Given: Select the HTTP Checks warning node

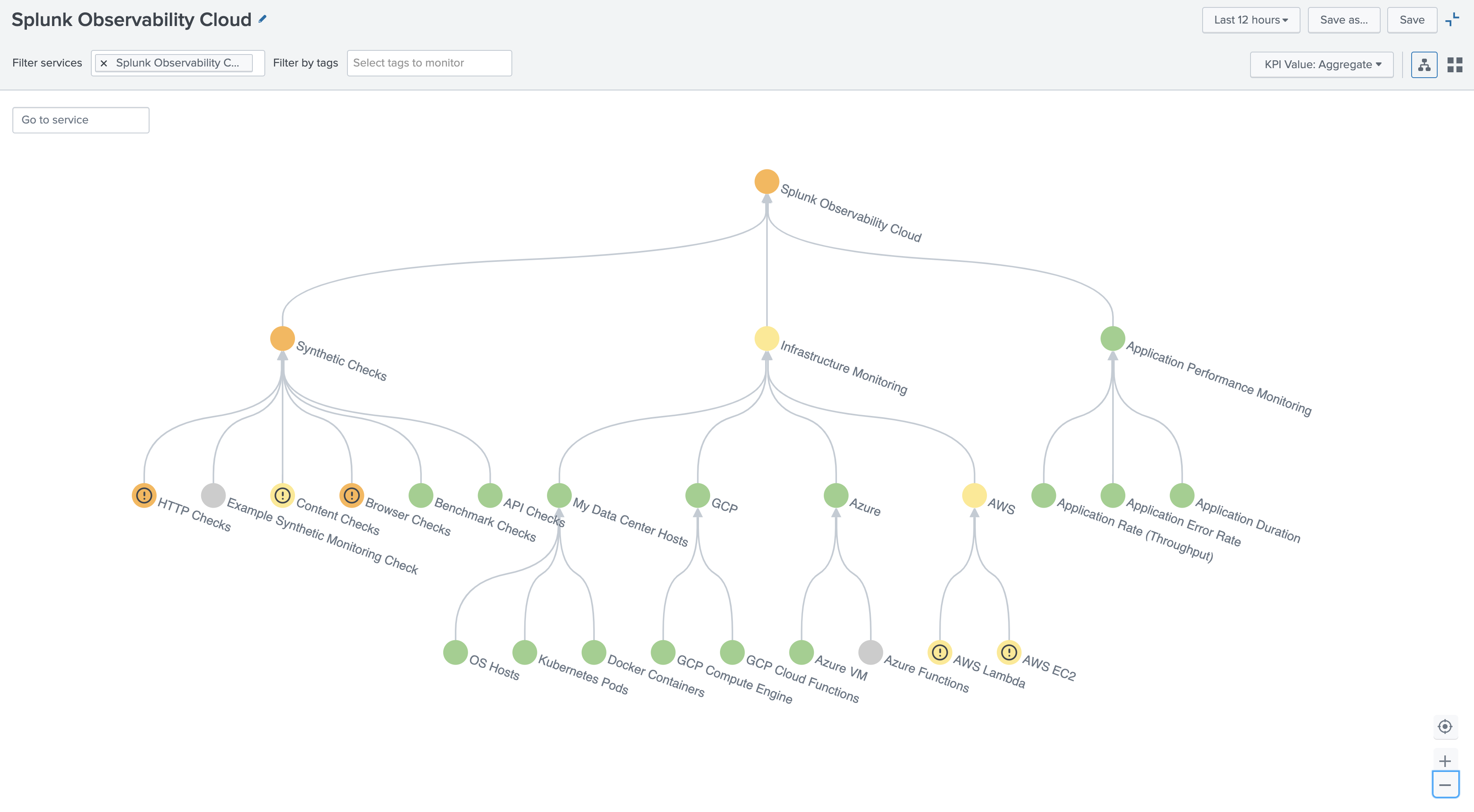Looking at the screenshot, I should point(144,496).
